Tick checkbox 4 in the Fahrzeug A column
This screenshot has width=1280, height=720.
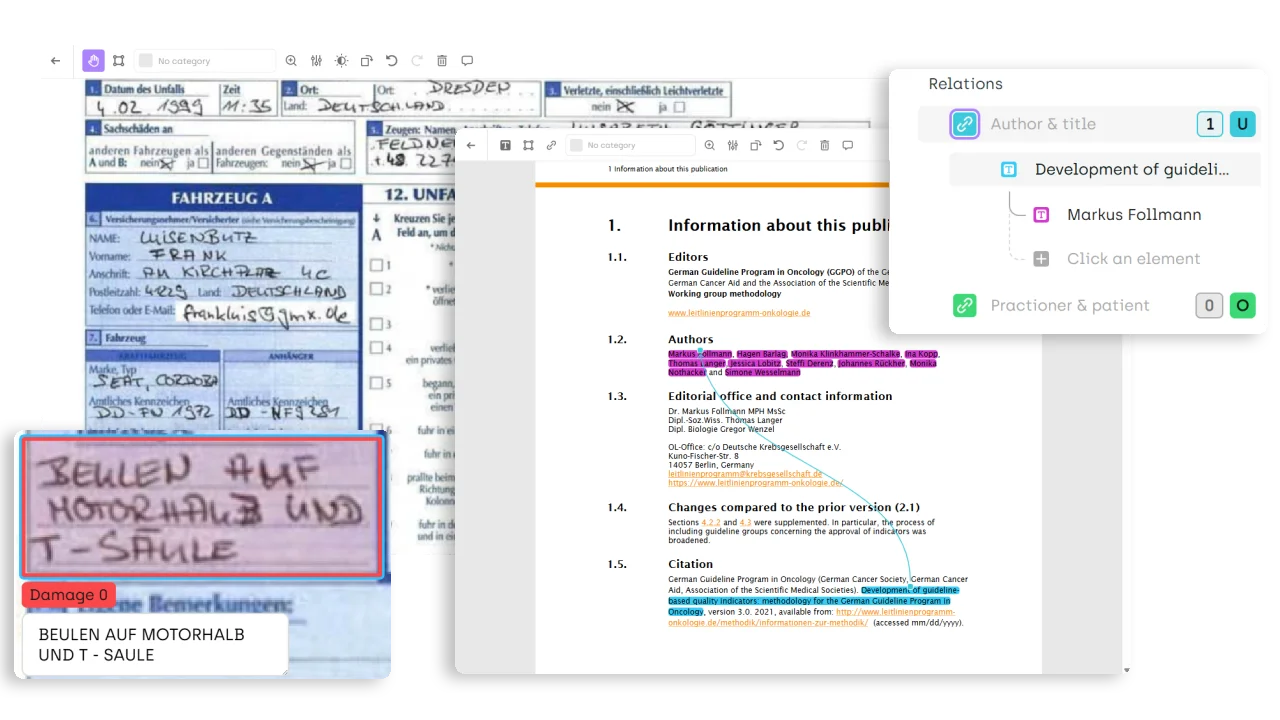(376, 348)
